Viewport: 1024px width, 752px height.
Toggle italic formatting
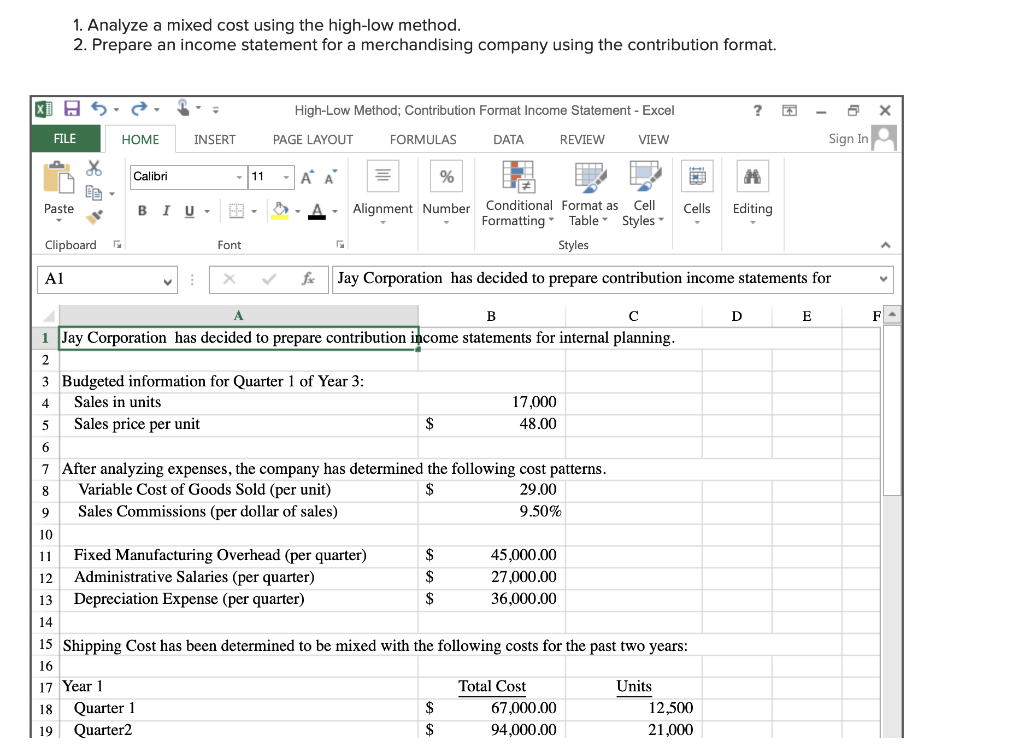coord(166,209)
